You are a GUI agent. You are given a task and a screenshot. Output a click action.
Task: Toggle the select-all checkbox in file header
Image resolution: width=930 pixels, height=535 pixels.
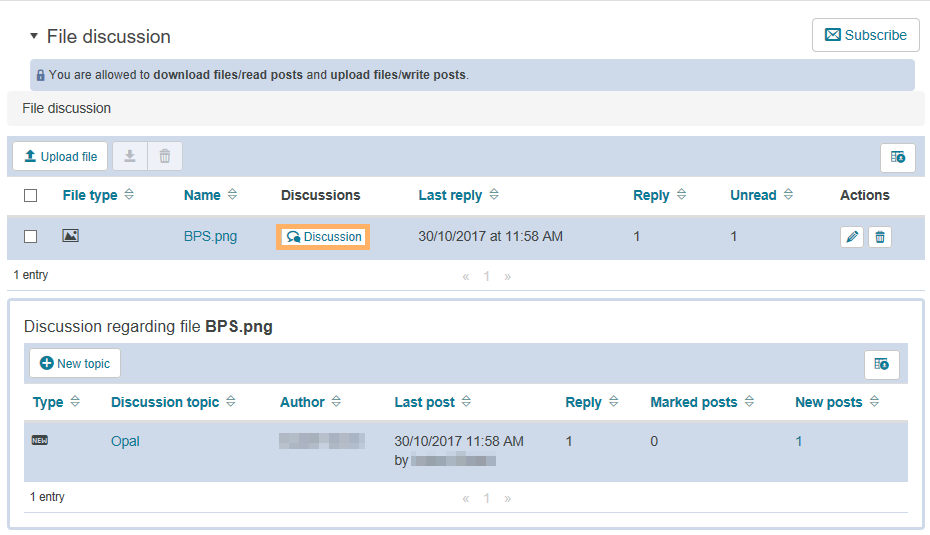(x=31, y=196)
